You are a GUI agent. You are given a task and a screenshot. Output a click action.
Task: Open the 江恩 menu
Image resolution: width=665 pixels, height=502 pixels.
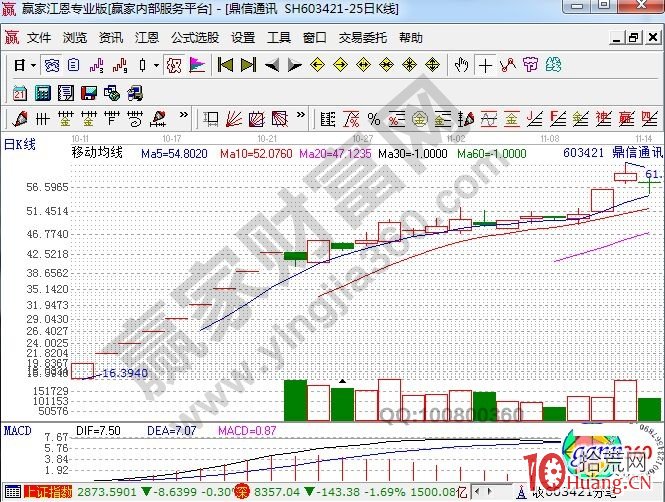[x=147, y=38]
